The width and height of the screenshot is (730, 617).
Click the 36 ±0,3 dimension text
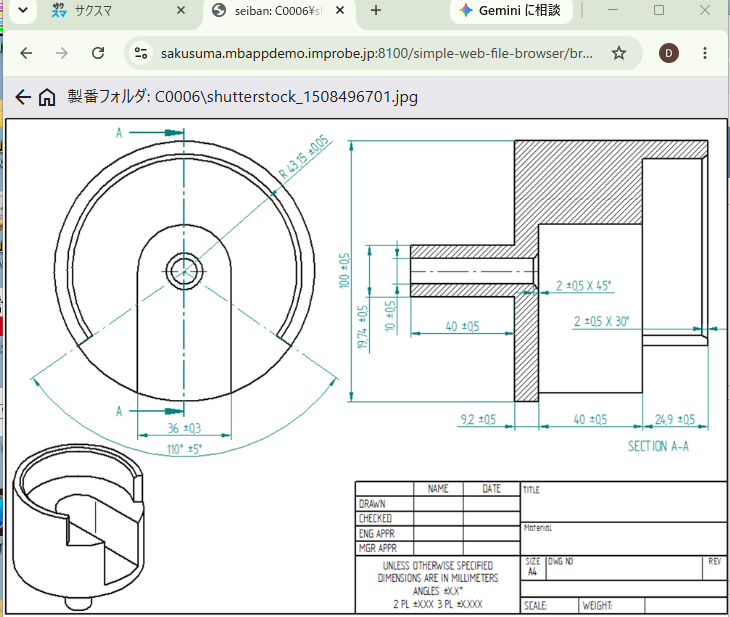(184, 428)
